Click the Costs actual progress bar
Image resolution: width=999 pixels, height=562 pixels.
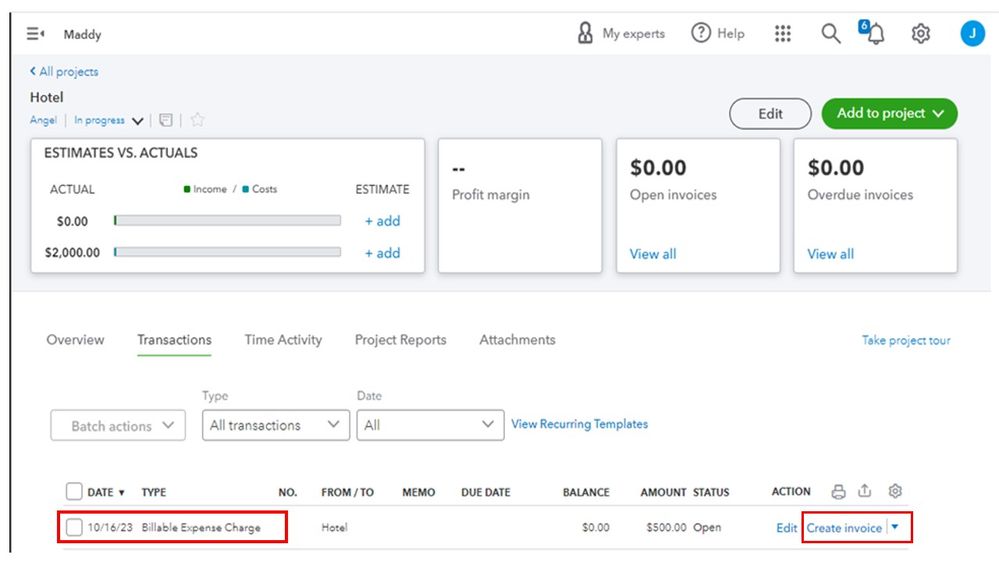(228, 253)
